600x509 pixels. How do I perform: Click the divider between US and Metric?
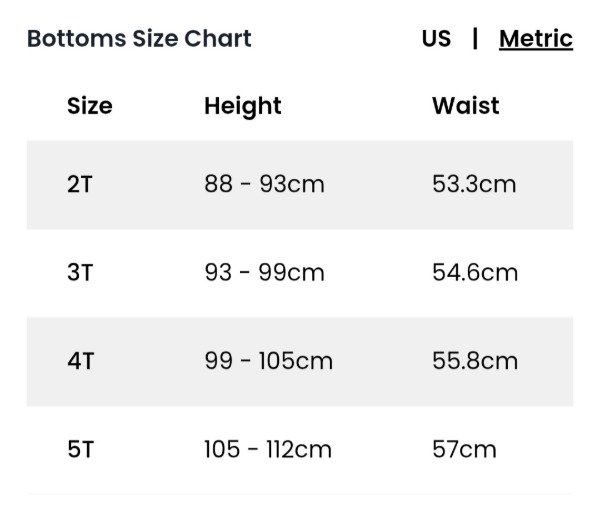(475, 39)
